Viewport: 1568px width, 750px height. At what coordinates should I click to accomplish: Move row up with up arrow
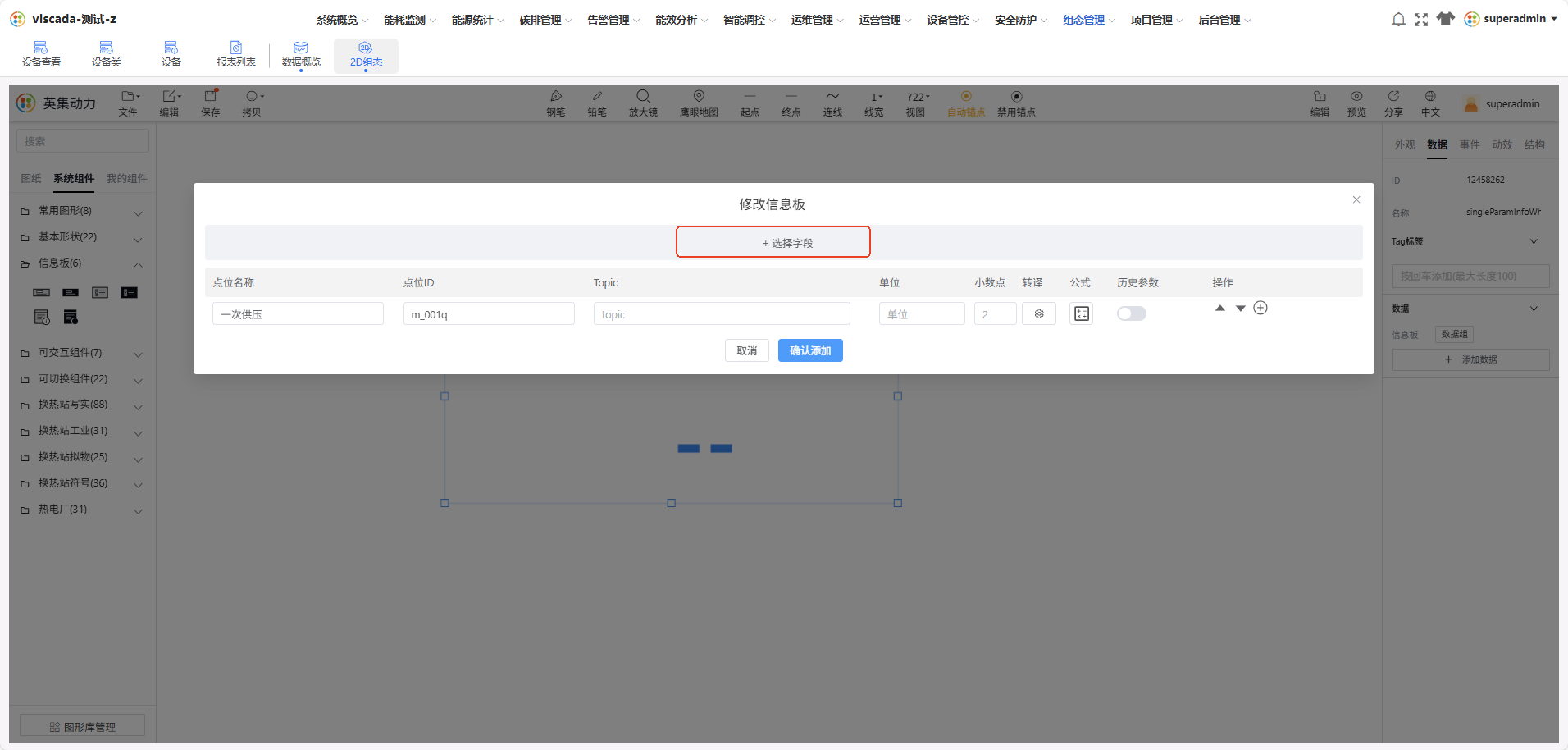pos(1220,308)
